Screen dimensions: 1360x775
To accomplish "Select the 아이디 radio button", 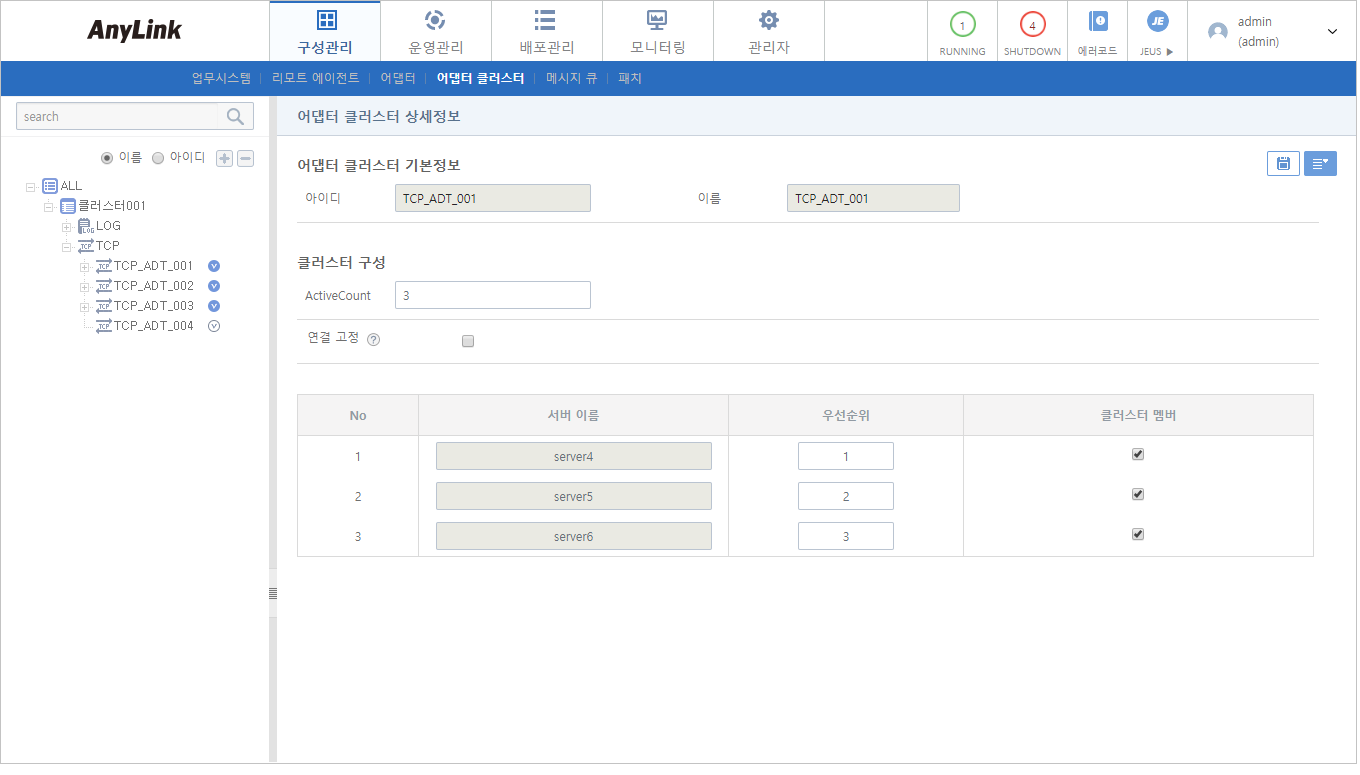I will pos(157,157).
